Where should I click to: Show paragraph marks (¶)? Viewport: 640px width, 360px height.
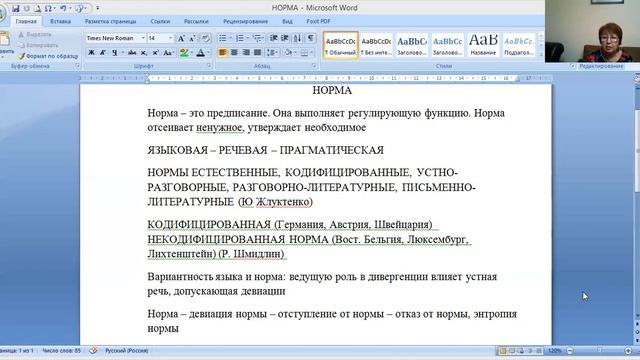click(x=311, y=38)
